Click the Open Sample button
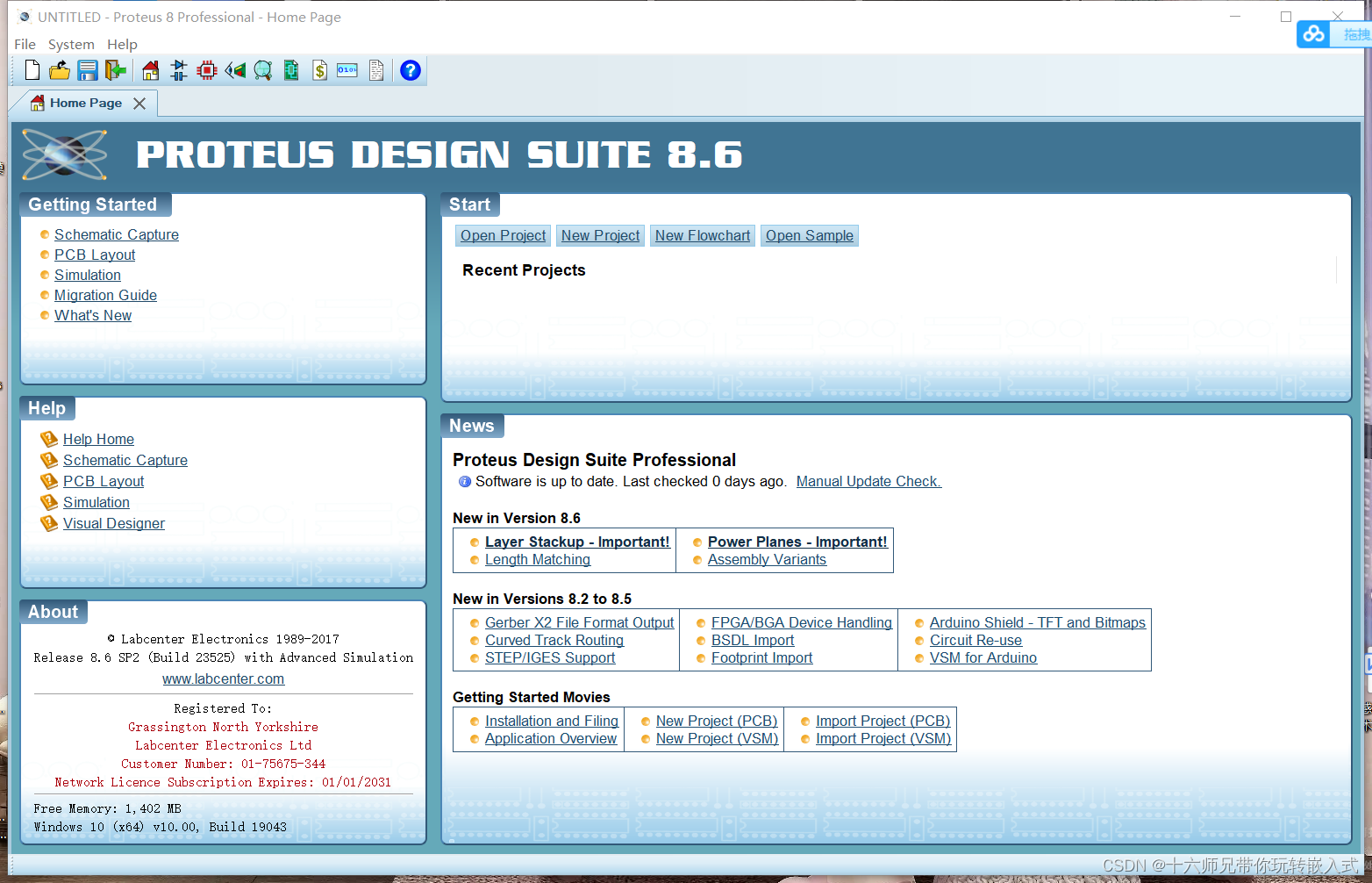 click(x=809, y=235)
